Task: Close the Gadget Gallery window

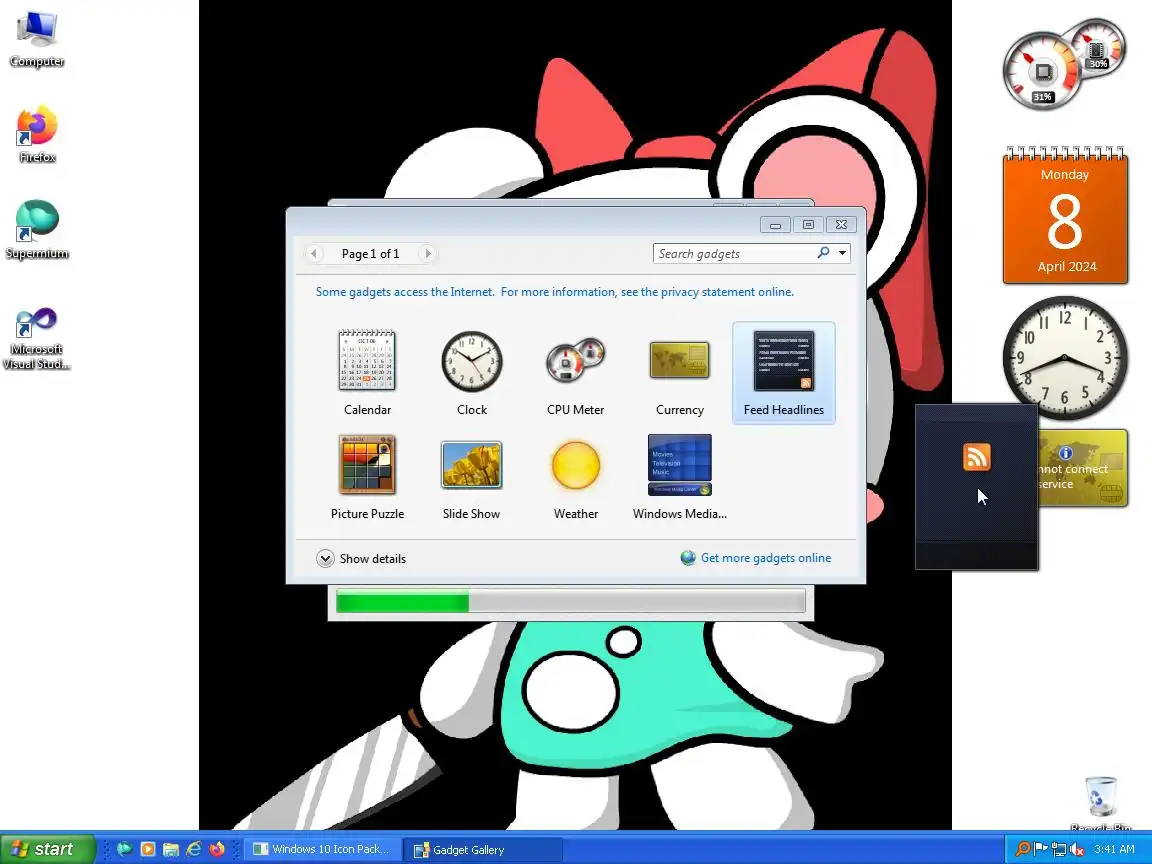Action: (x=841, y=225)
